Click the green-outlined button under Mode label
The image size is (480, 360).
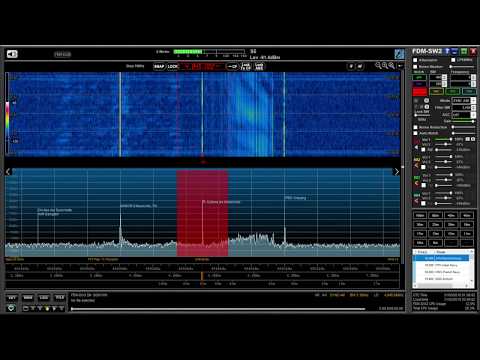coord(419,77)
